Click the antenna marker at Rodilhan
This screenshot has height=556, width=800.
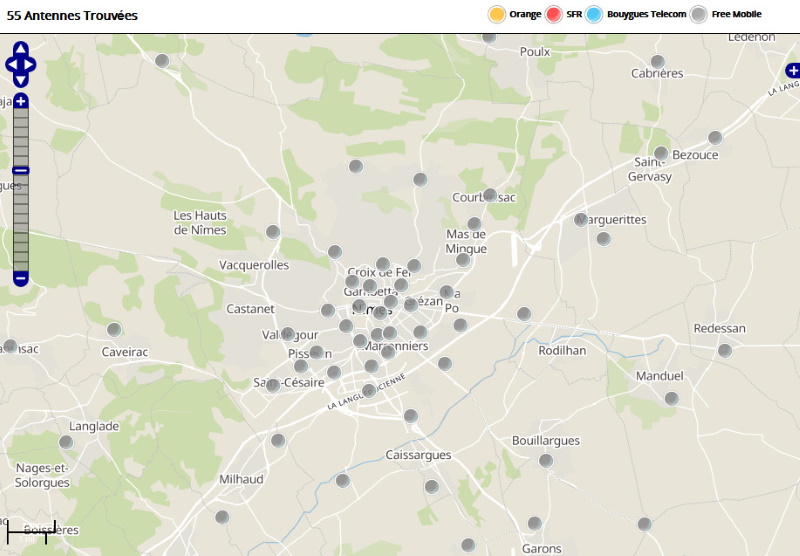523,314
